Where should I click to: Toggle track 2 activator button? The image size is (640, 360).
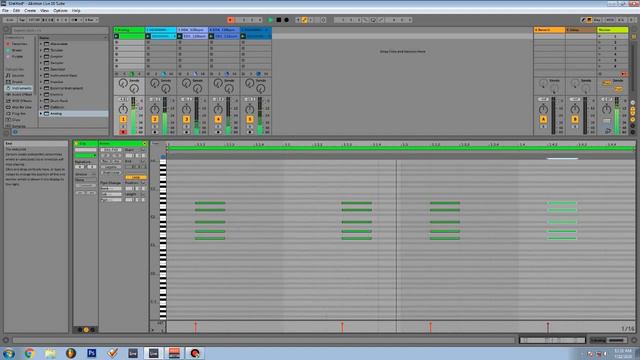tap(155, 119)
